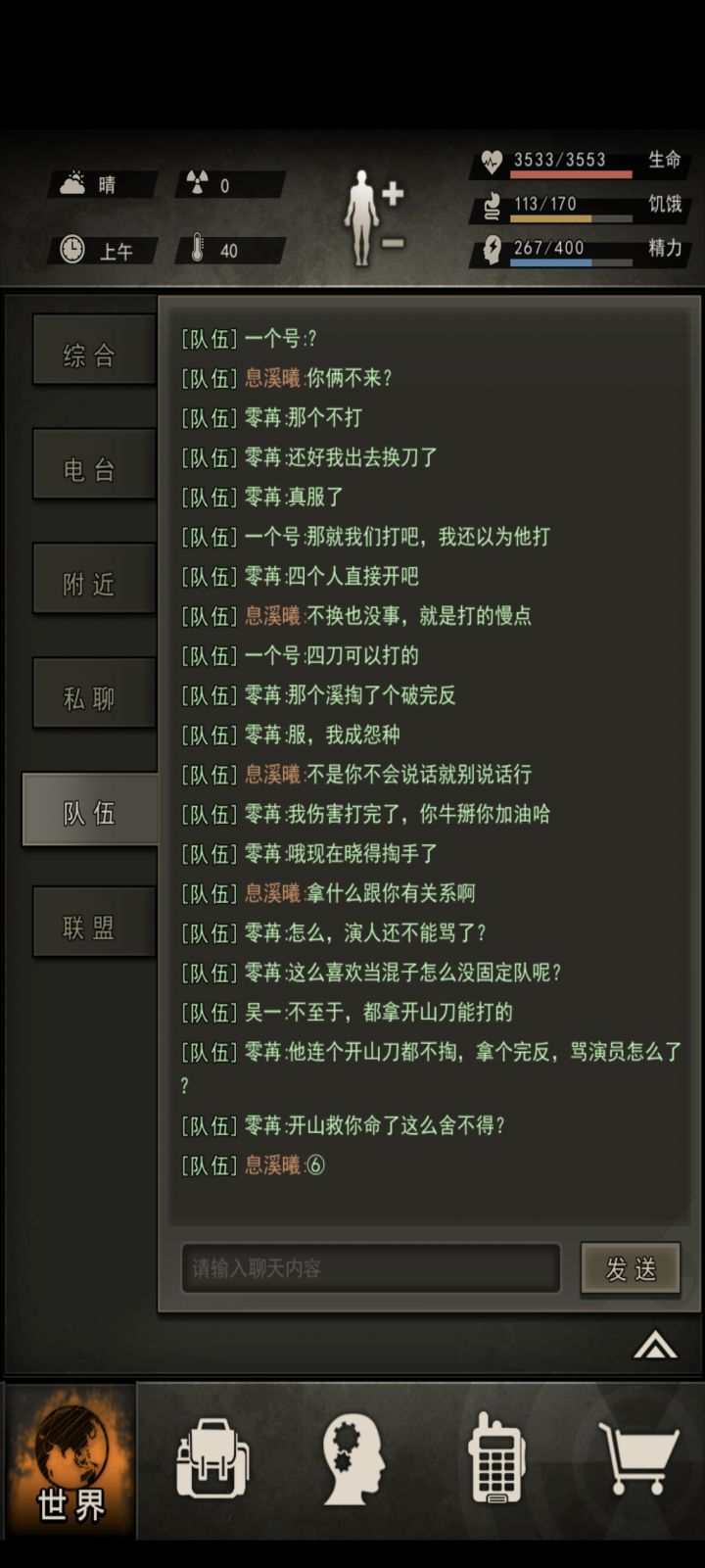Focus the chat message input field
The image size is (705, 1568).
click(370, 1268)
